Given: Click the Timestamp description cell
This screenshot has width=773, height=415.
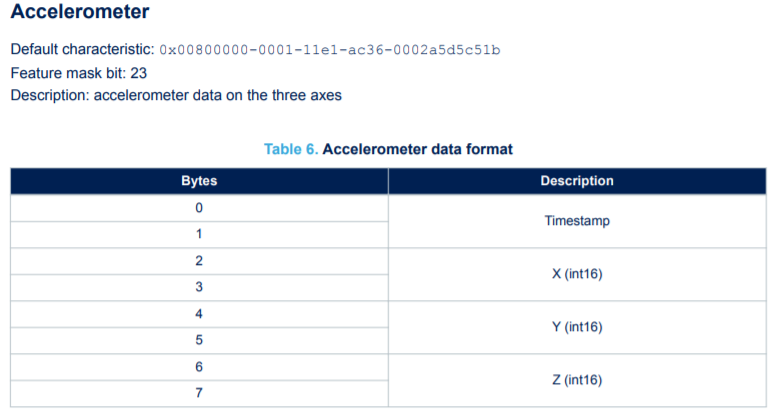Looking at the screenshot, I should point(577,221).
